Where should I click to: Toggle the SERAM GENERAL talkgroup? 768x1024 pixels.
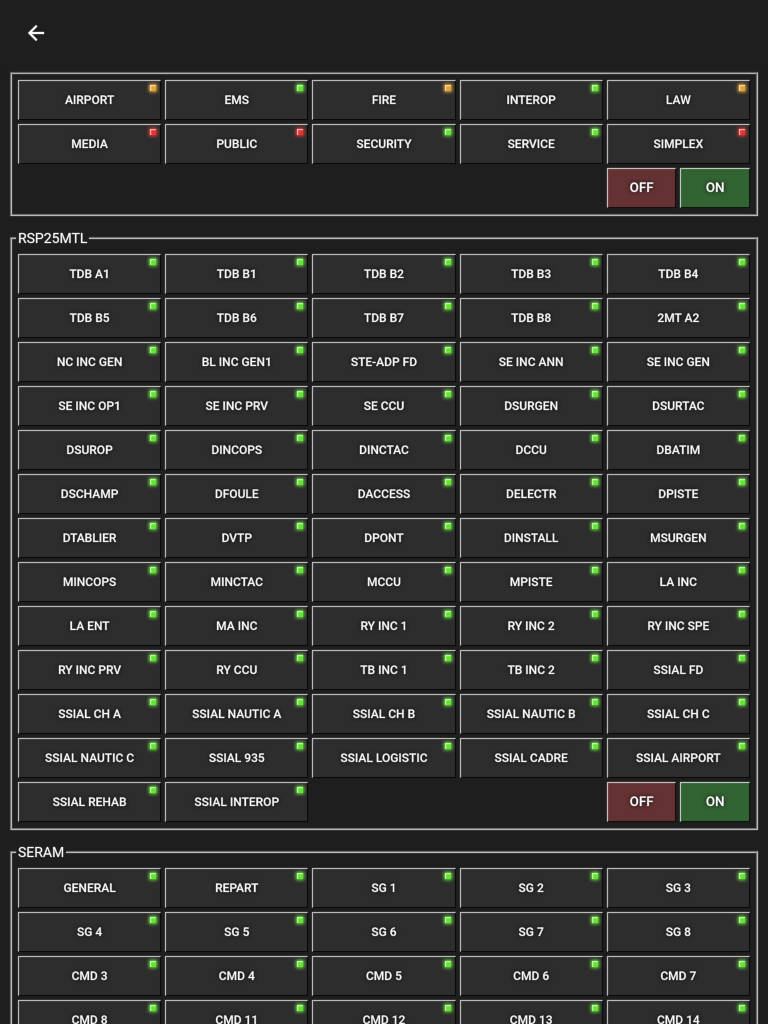[89, 888]
